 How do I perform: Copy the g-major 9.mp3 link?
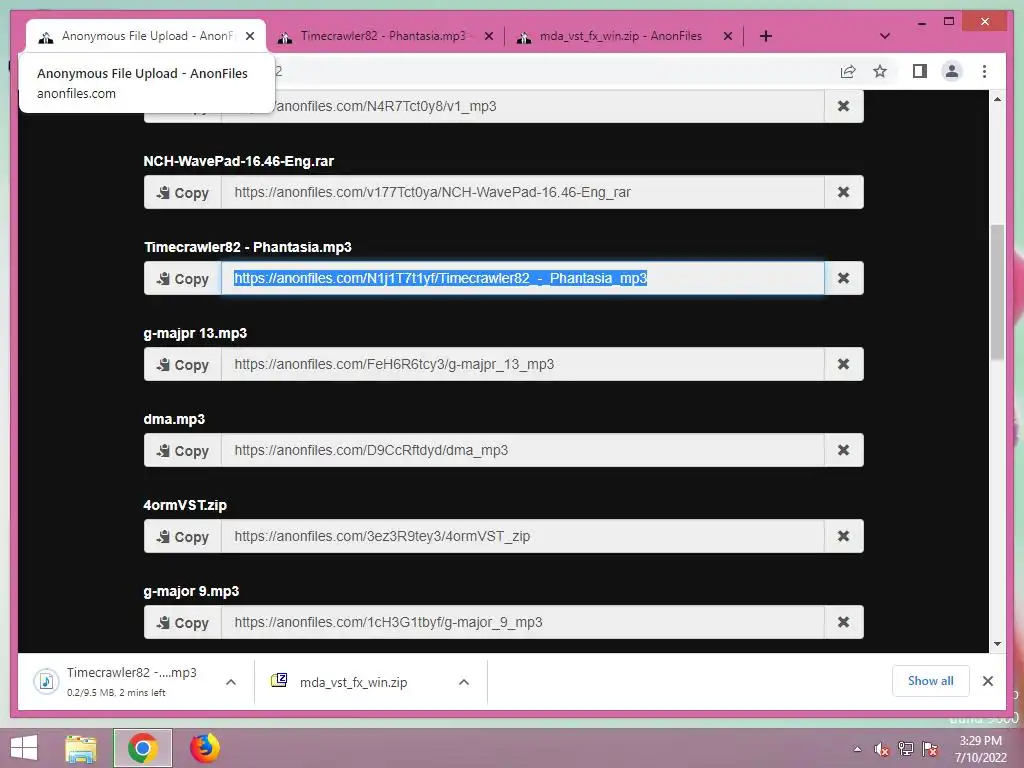183,622
